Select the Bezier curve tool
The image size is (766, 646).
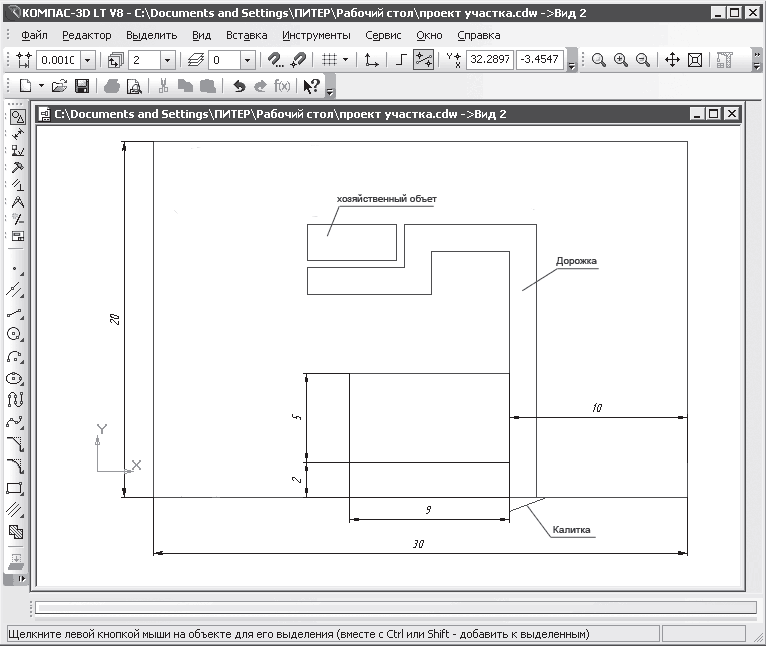click(16, 422)
